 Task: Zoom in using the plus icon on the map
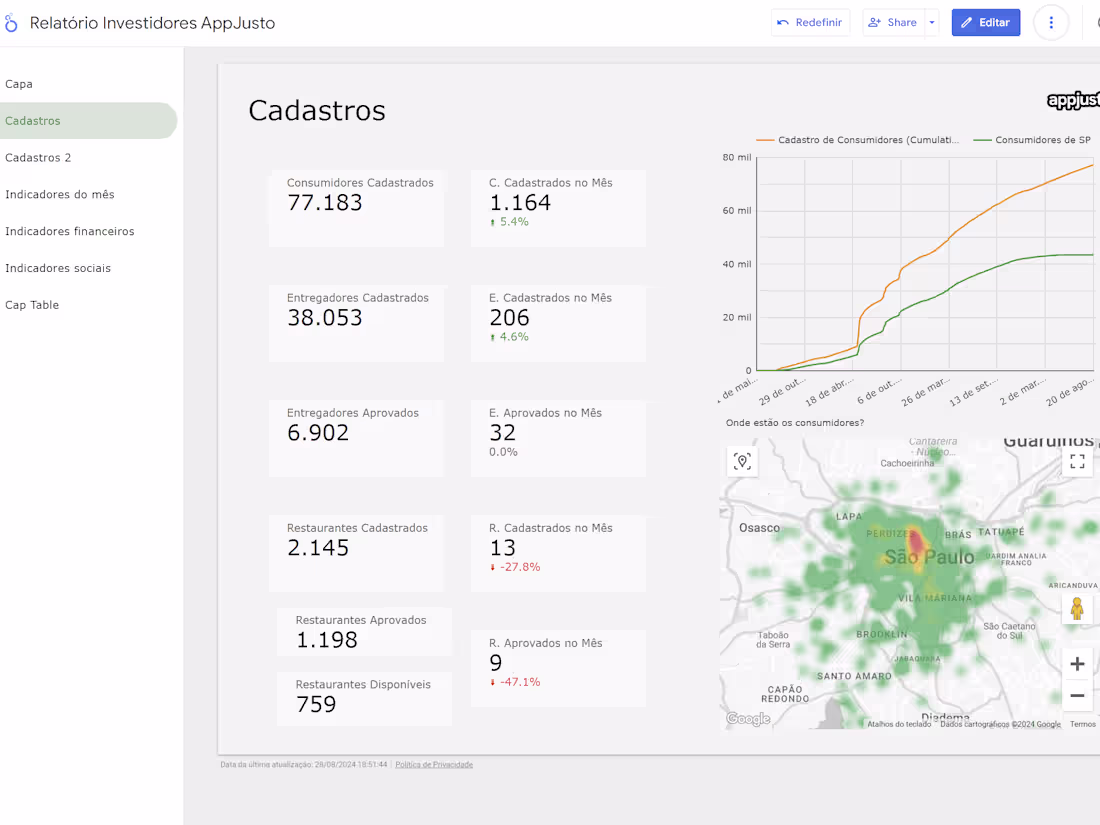click(x=1077, y=663)
